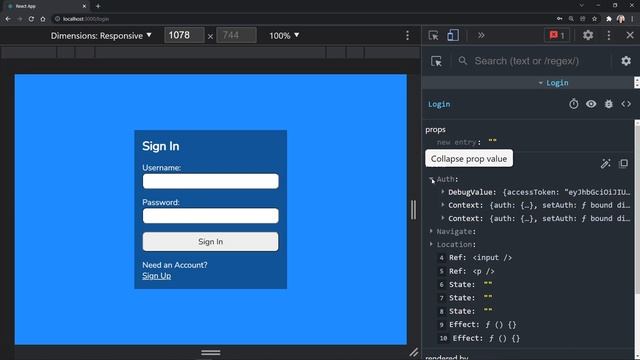Expand the first Context entry
The width and height of the screenshot is (640, 360).
coord(442,205)
